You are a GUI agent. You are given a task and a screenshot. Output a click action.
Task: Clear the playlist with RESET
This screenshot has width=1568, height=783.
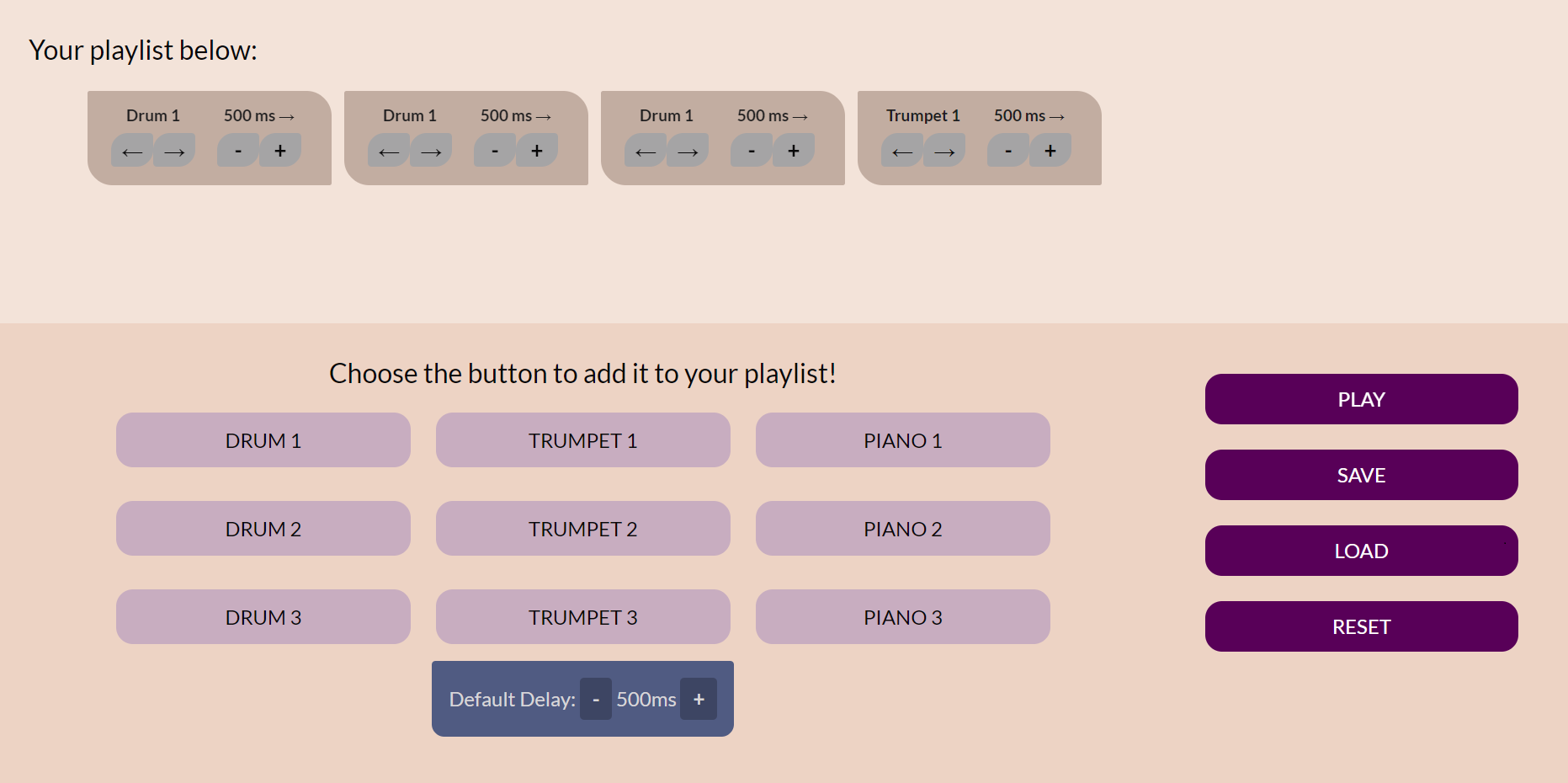pyautogui.click(x=1362, y=626)
